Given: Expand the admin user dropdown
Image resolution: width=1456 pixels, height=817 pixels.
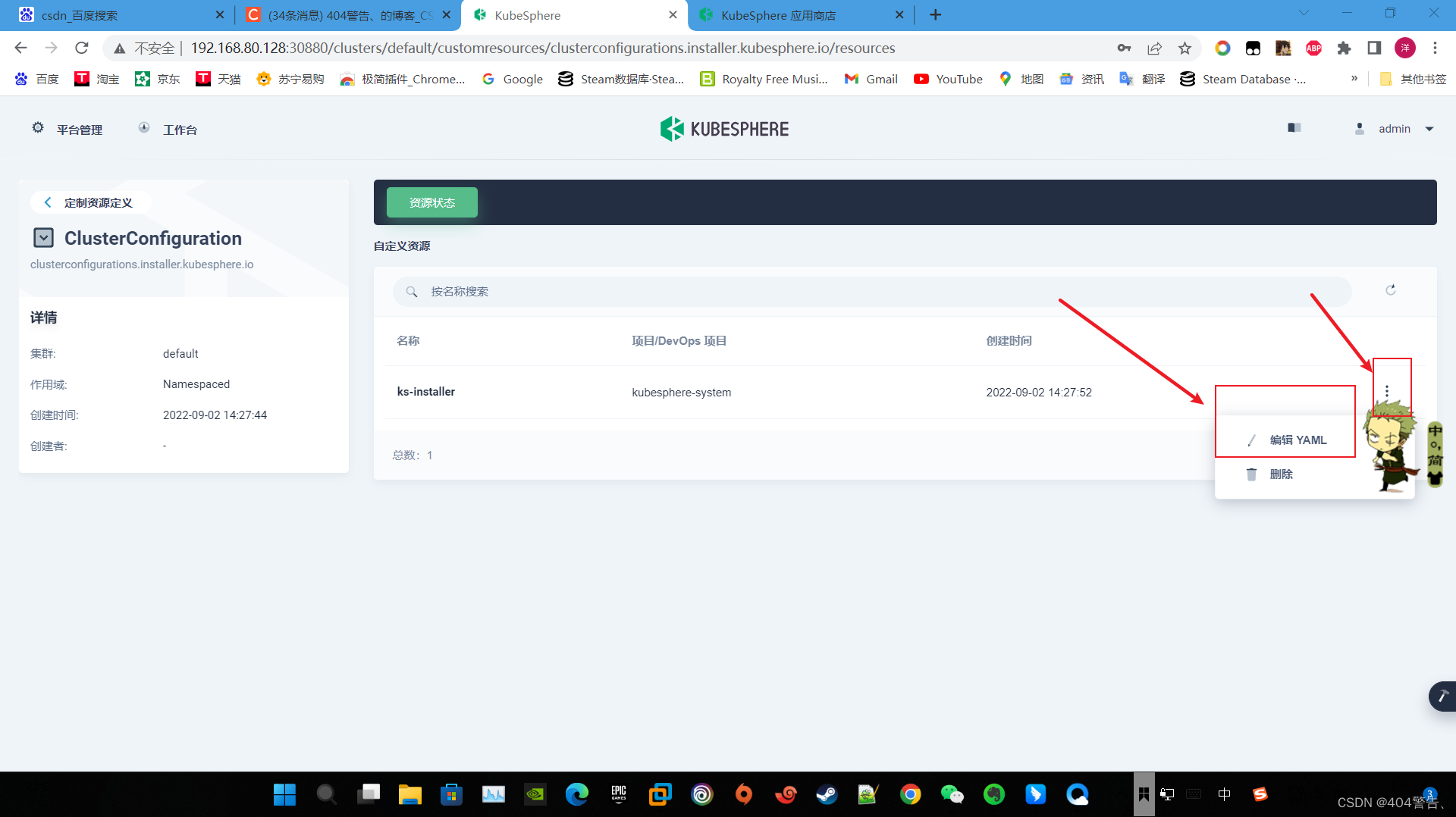Looking at the screenshot, I should [1394, 129].
